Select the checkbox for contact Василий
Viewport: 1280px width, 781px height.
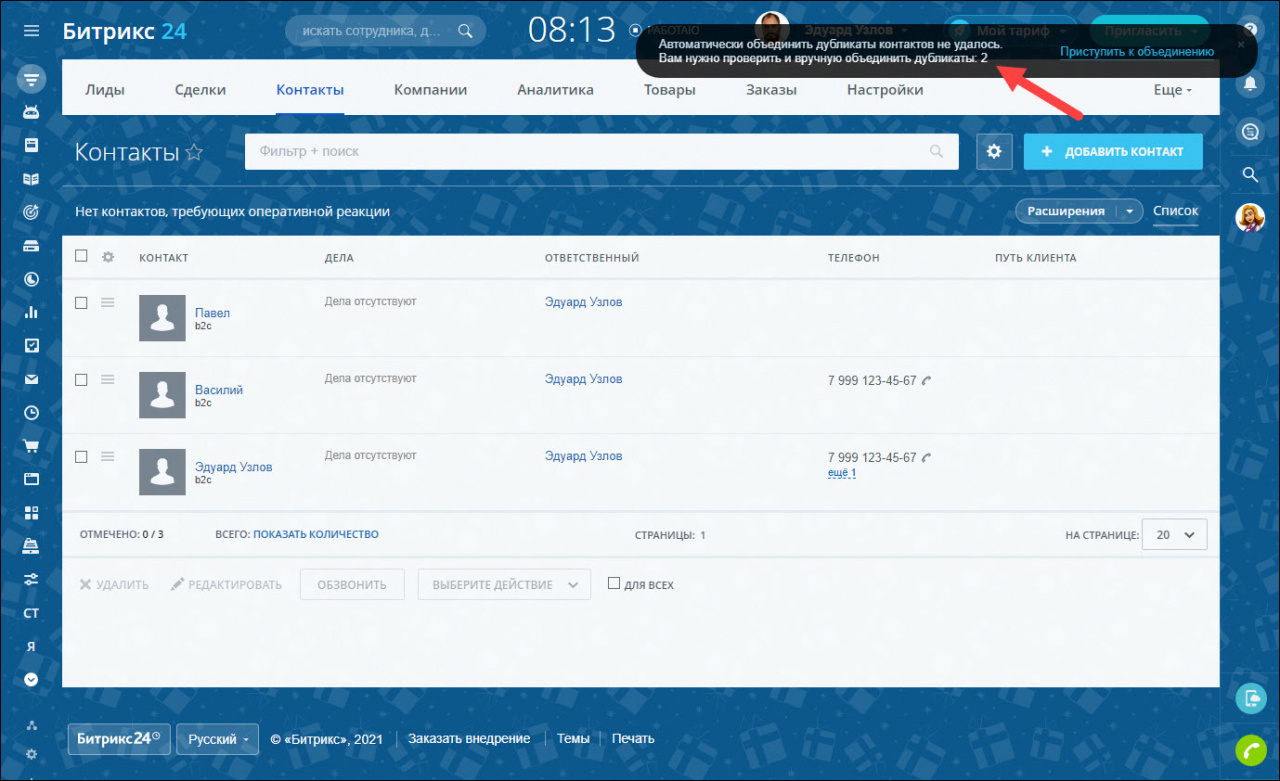click(x=82, y=380)
